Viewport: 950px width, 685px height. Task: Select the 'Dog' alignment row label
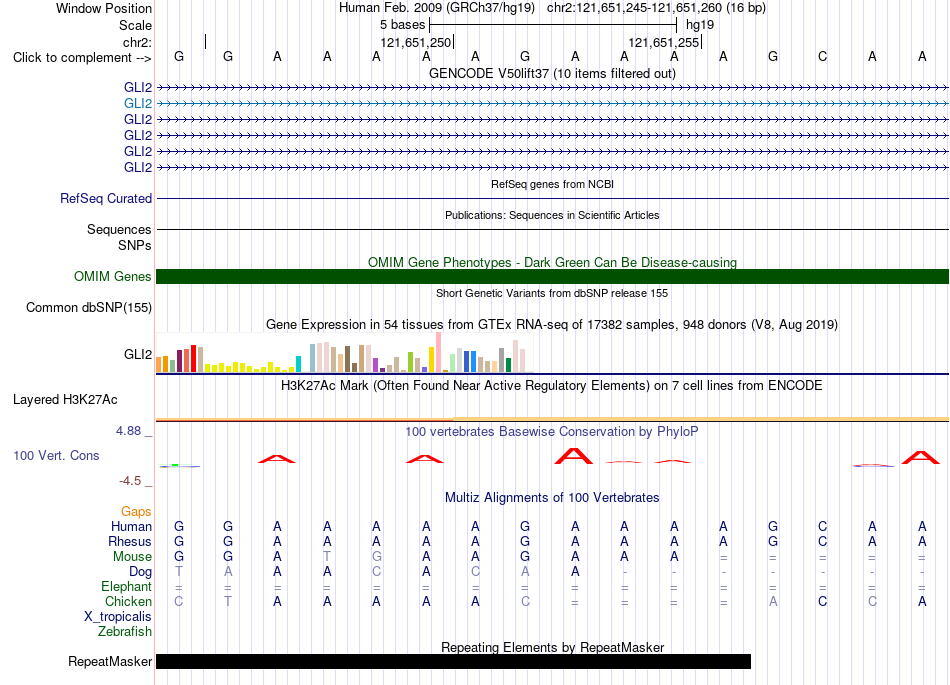tap(140, 572)
